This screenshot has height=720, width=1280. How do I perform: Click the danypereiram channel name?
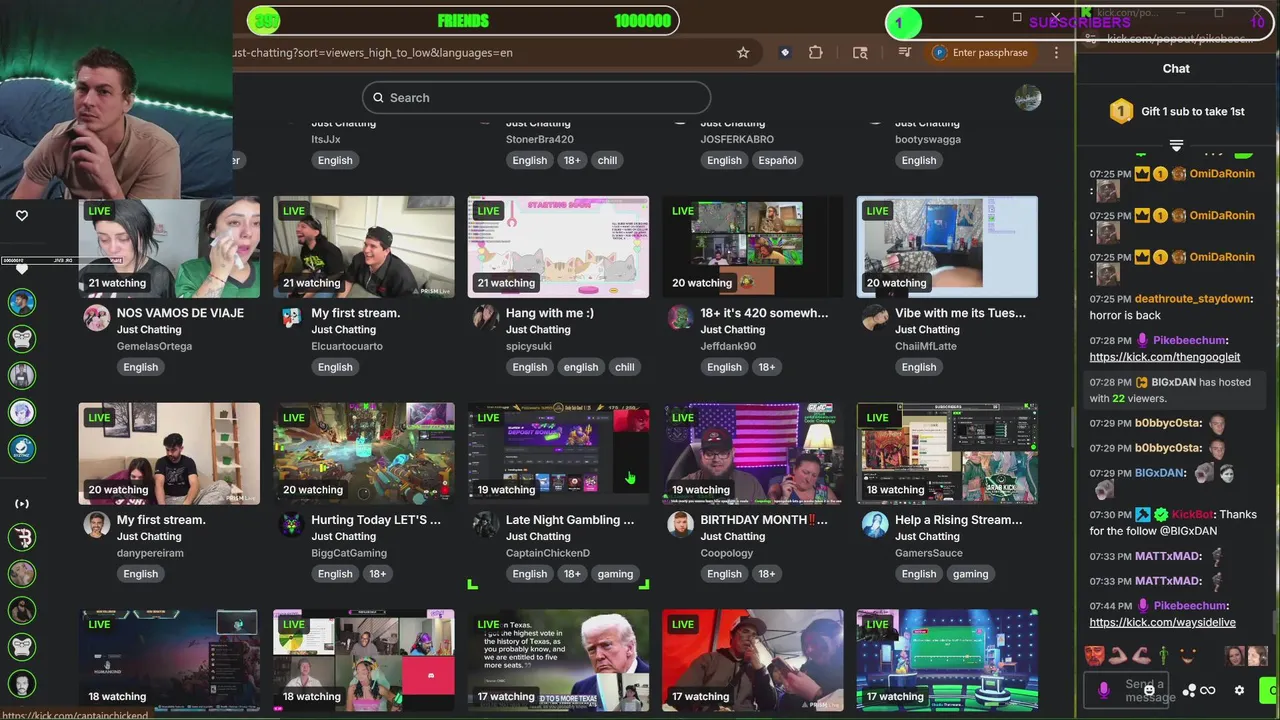[x=150, y=553]
